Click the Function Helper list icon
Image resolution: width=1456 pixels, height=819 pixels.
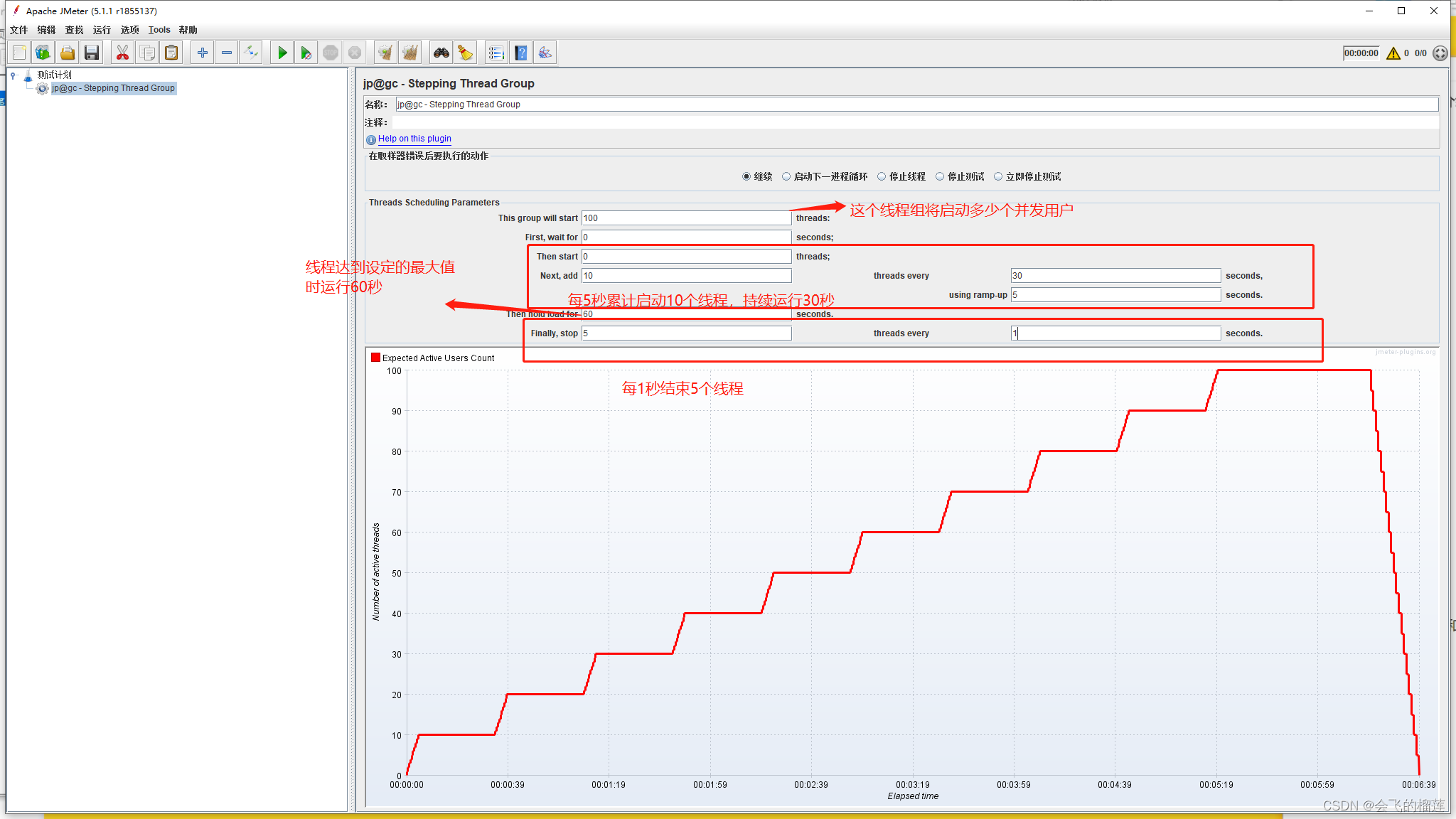[x=496, y=53]
